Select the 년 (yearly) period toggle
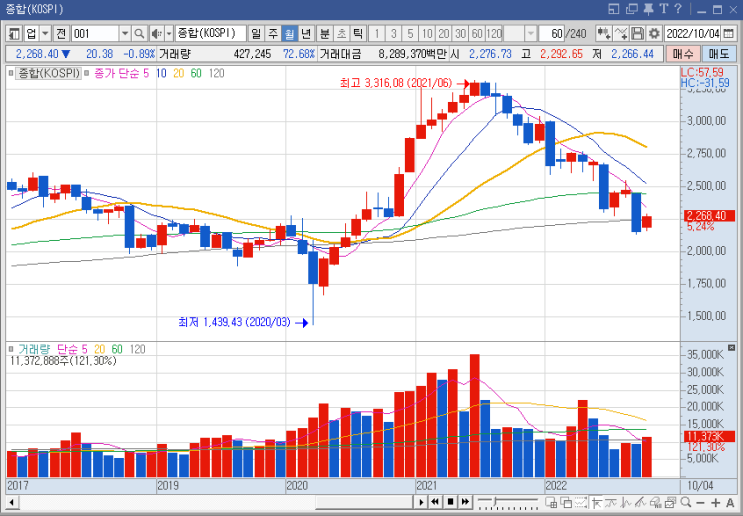 (306, 34)
